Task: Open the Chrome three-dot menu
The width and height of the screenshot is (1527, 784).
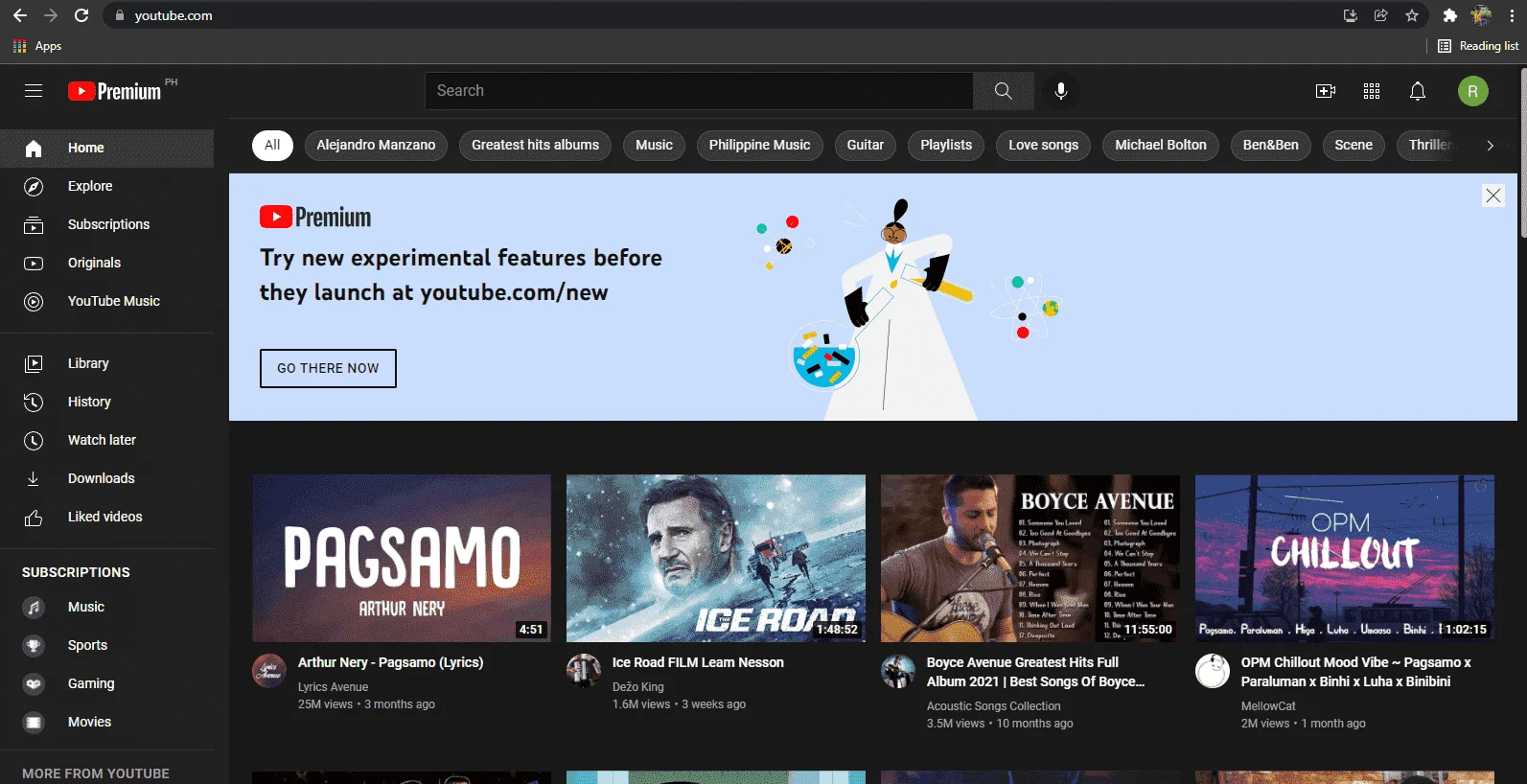Action: (1512, 15)
